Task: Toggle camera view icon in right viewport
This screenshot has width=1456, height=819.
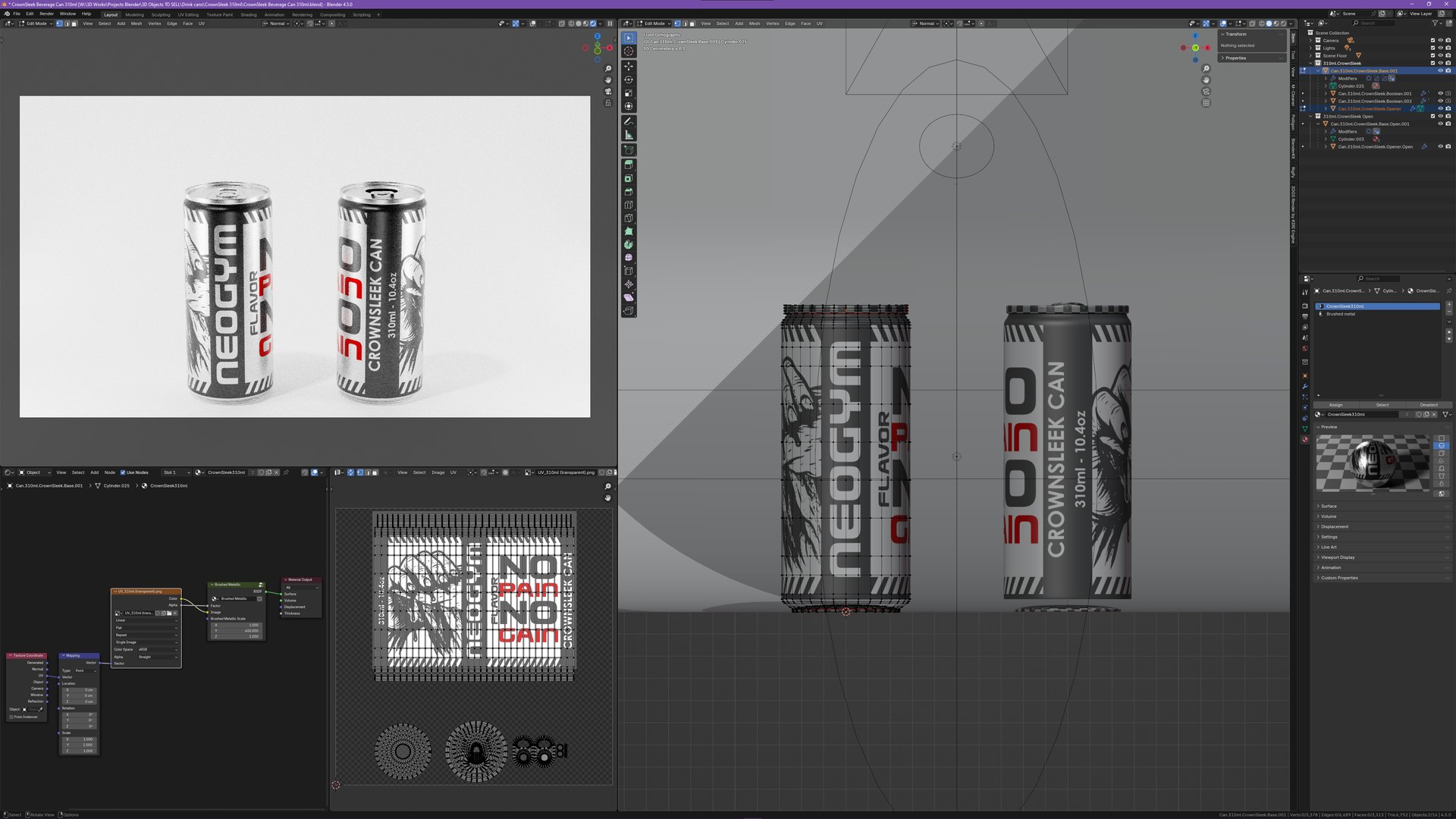Action: (x=1206, y=92)
